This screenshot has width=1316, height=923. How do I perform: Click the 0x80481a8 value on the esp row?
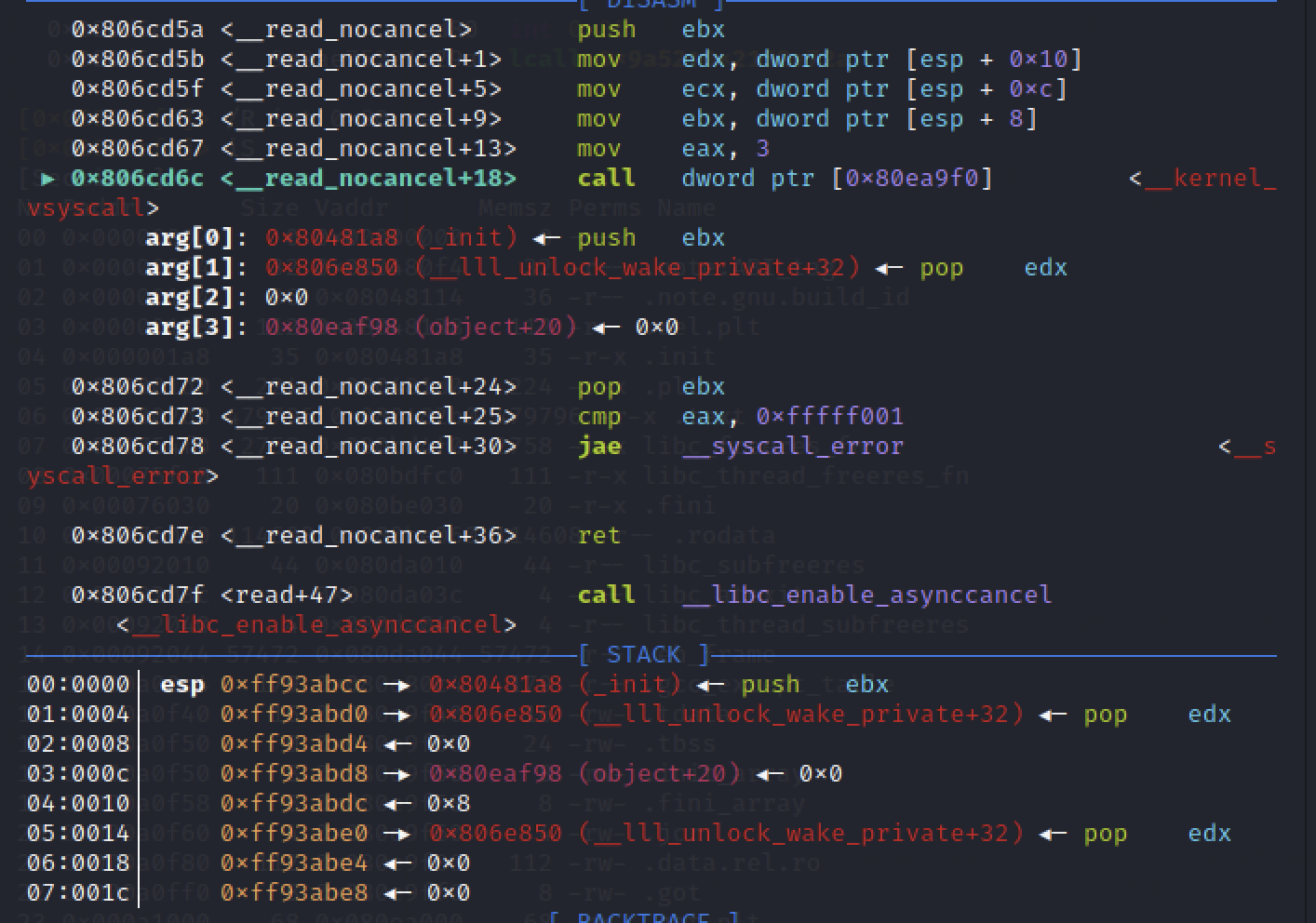point(495,685)
